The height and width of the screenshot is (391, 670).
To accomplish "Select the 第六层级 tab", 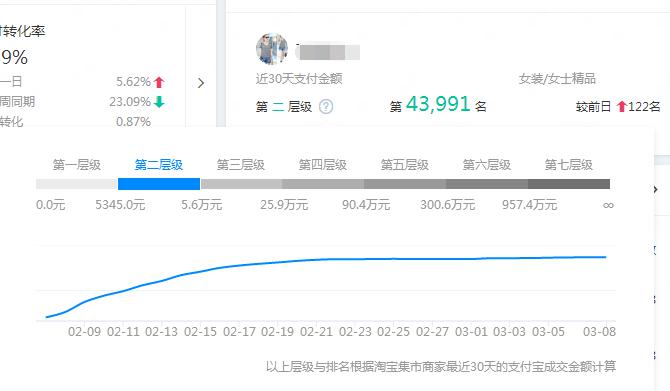I will click(487, 165).
